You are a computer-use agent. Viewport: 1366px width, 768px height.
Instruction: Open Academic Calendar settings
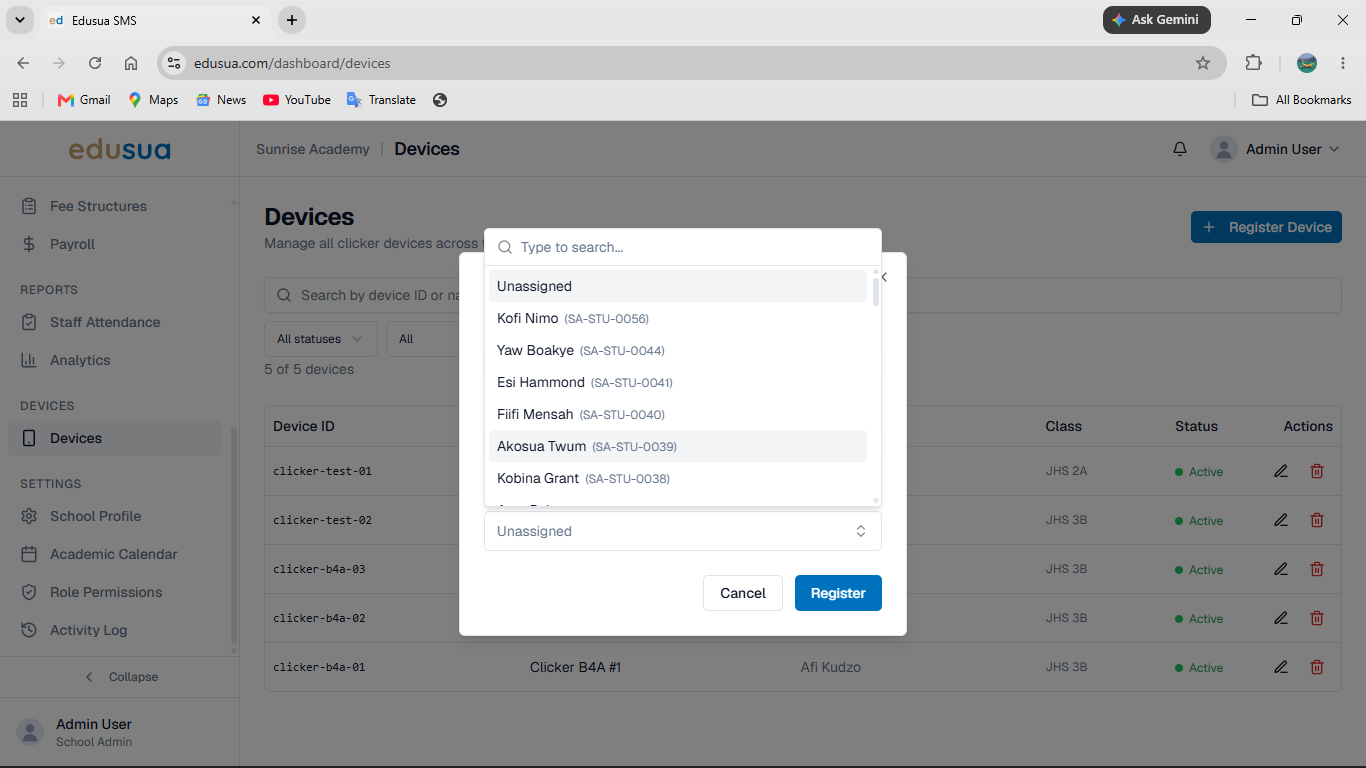pos(115,554)
